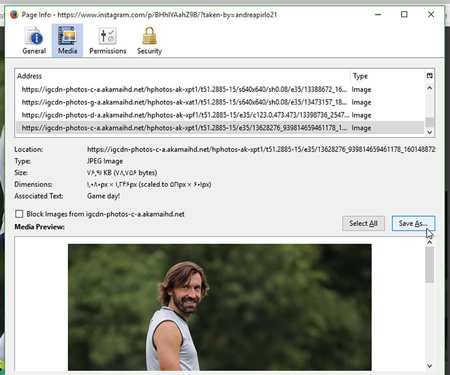Open column picker icon in list header
The image size is (450, 375).
pos(430,76)
